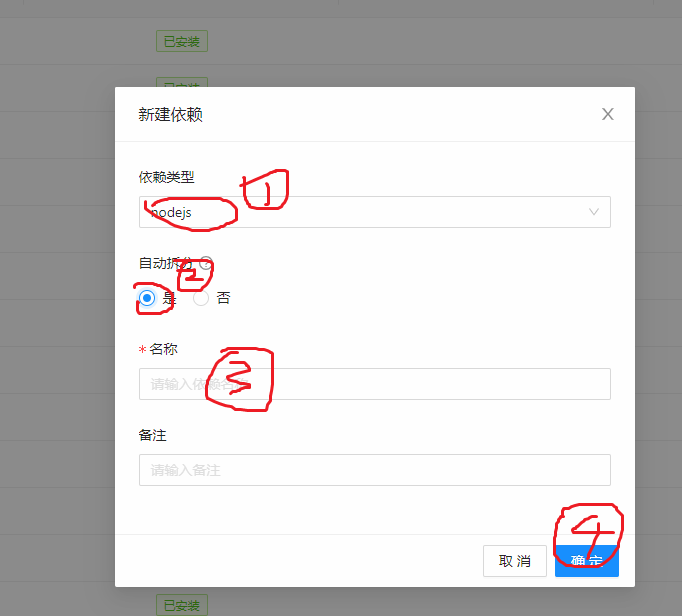Open the nodejs dependency type select box
The height and width of the screenshot is (616, 682).
(374, 212)
